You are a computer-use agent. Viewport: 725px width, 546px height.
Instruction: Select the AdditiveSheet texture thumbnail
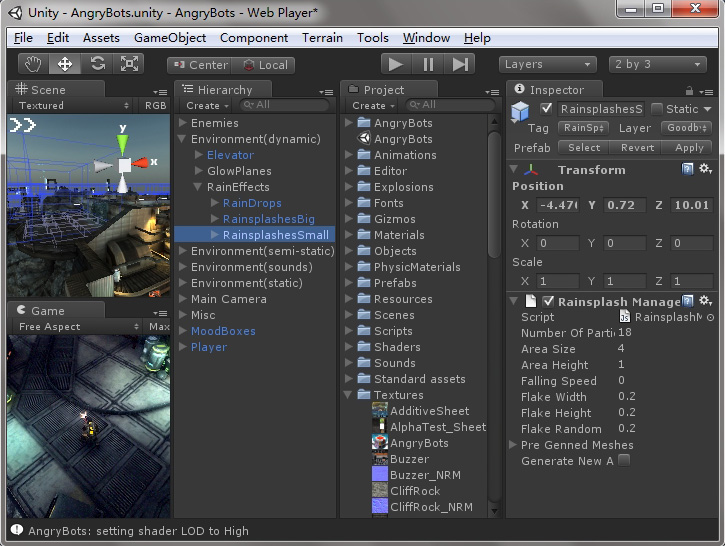[x=380, y=411]
